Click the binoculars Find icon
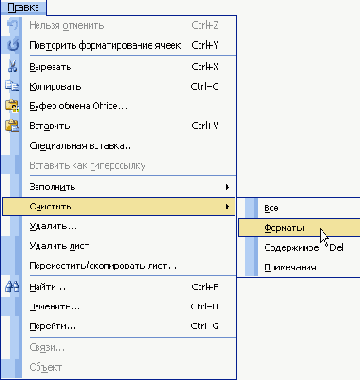360x380 pixels. [12, 287]
